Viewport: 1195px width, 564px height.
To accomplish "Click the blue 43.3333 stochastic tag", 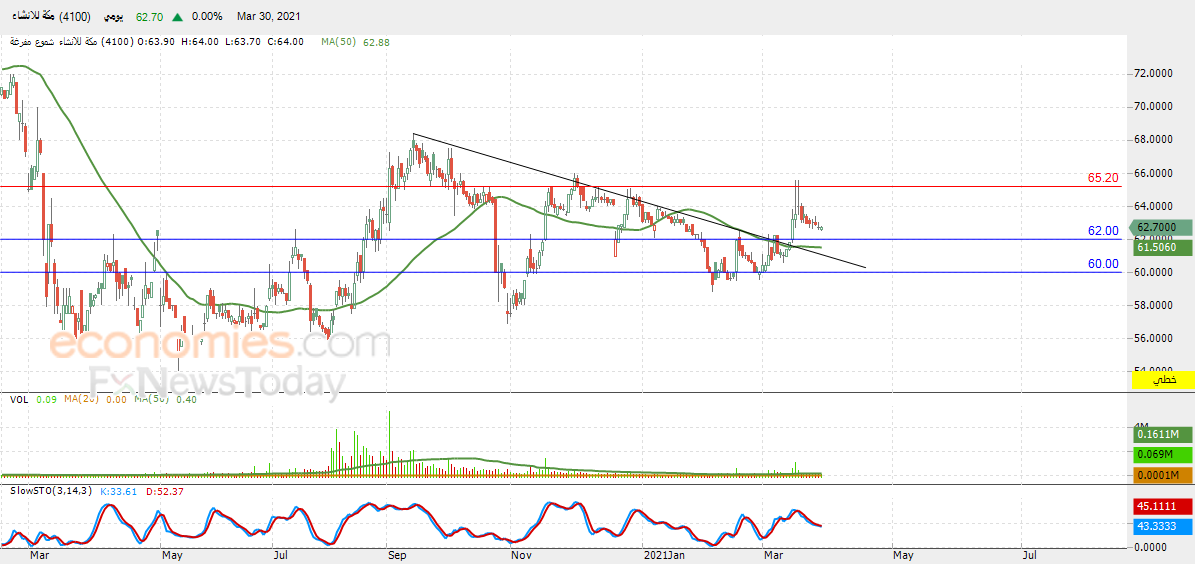I will [x=1161, y=526].
